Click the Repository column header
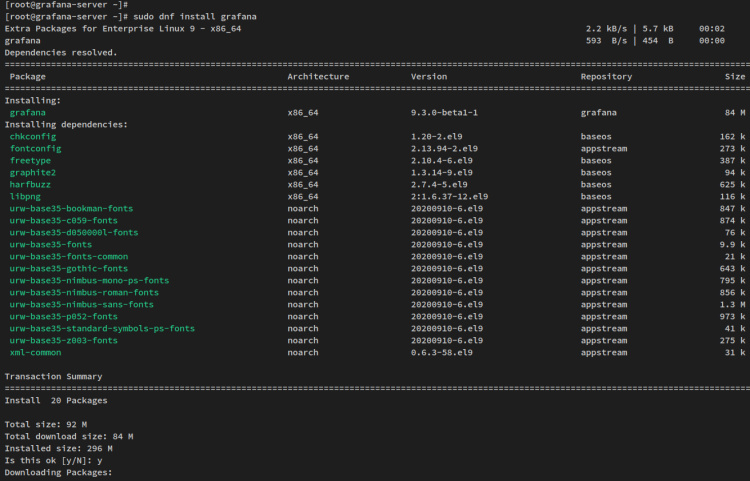Screen dimensions: 750x481 606,77
